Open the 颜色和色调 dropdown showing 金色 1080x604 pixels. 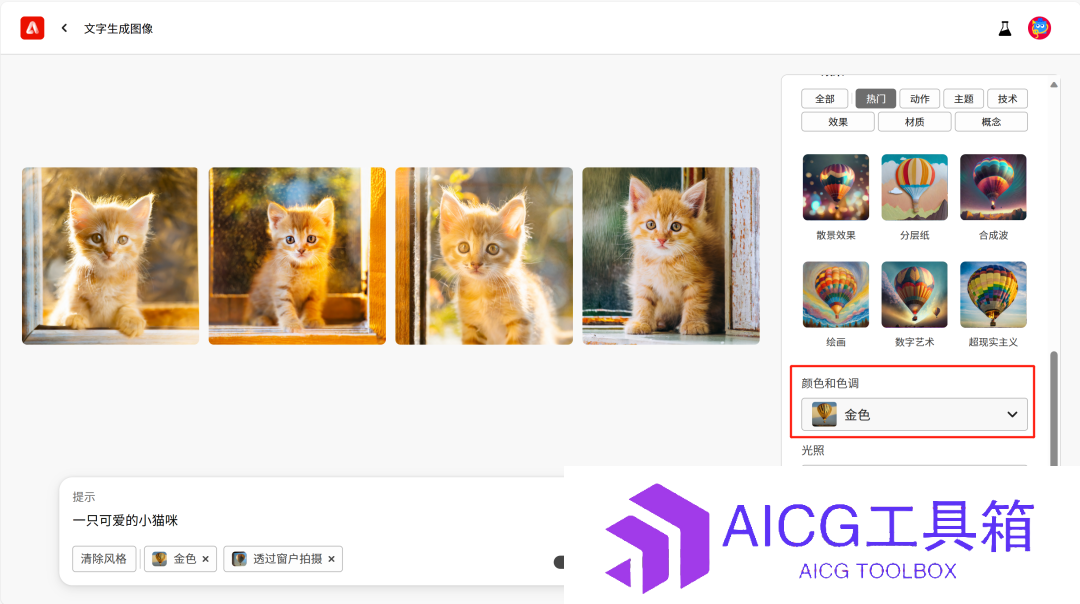click(x=914, y=415)
